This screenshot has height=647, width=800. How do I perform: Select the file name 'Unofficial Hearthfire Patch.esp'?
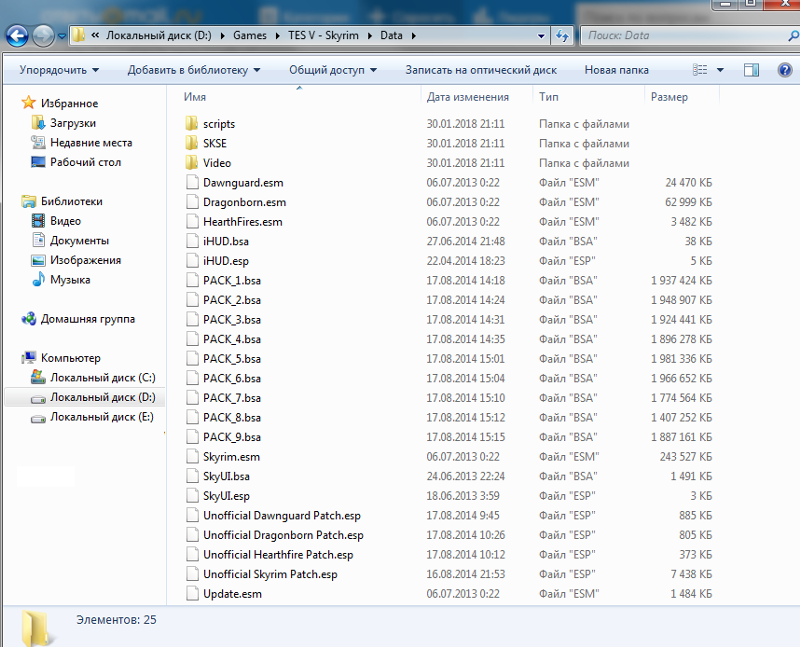point(278,555)
